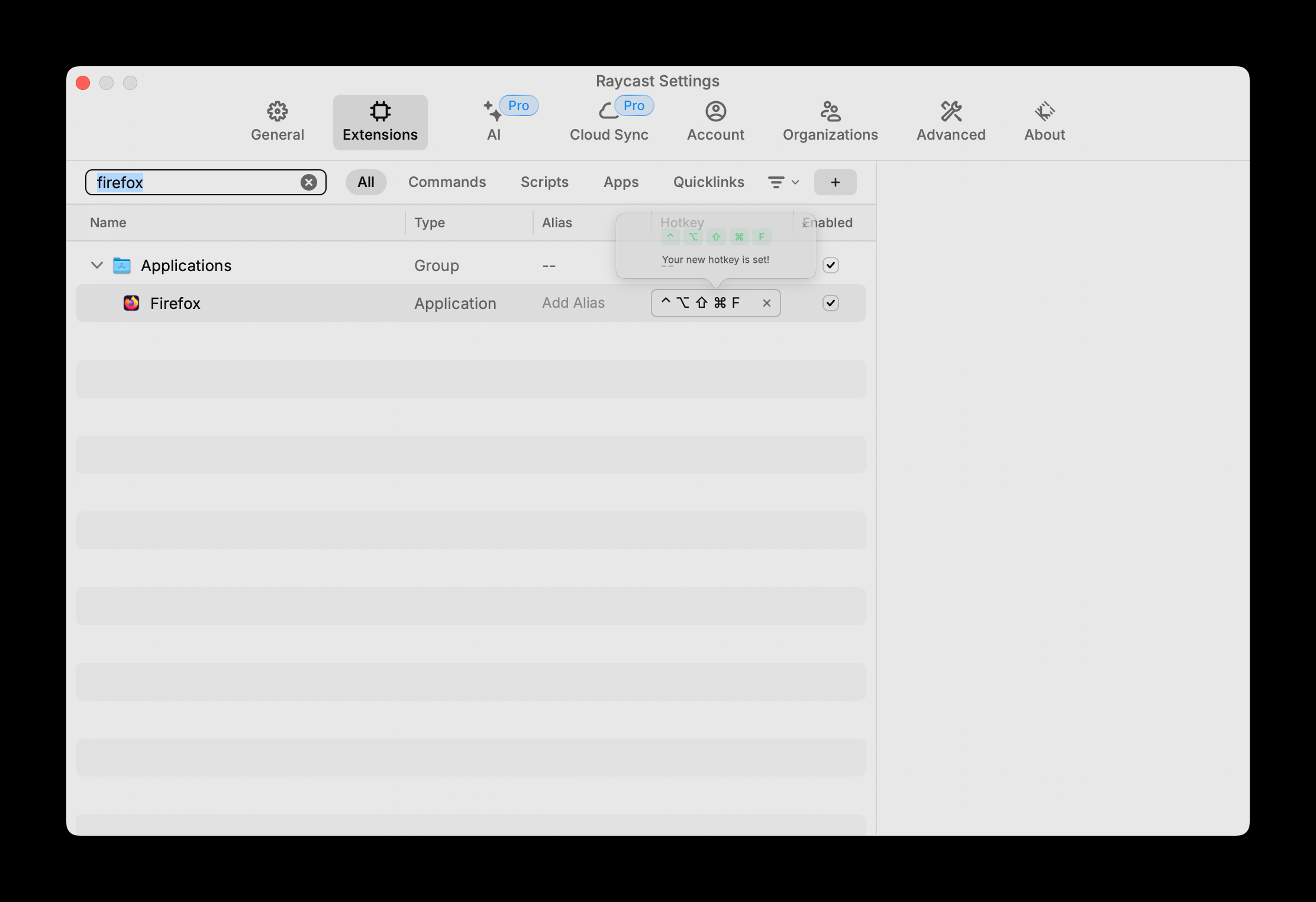Switch to the Scripts filter tab

[x=544, y=182]
